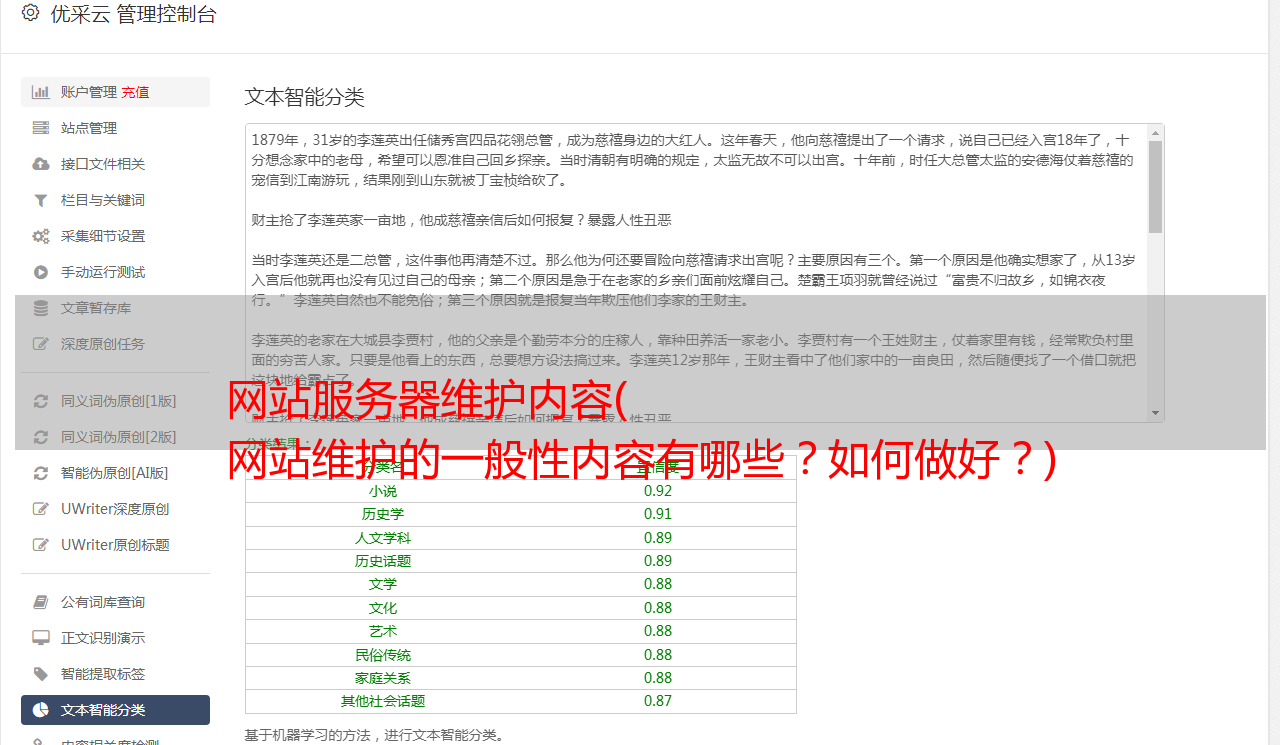Open the 深度原创任务 sidebar entry

115,344
